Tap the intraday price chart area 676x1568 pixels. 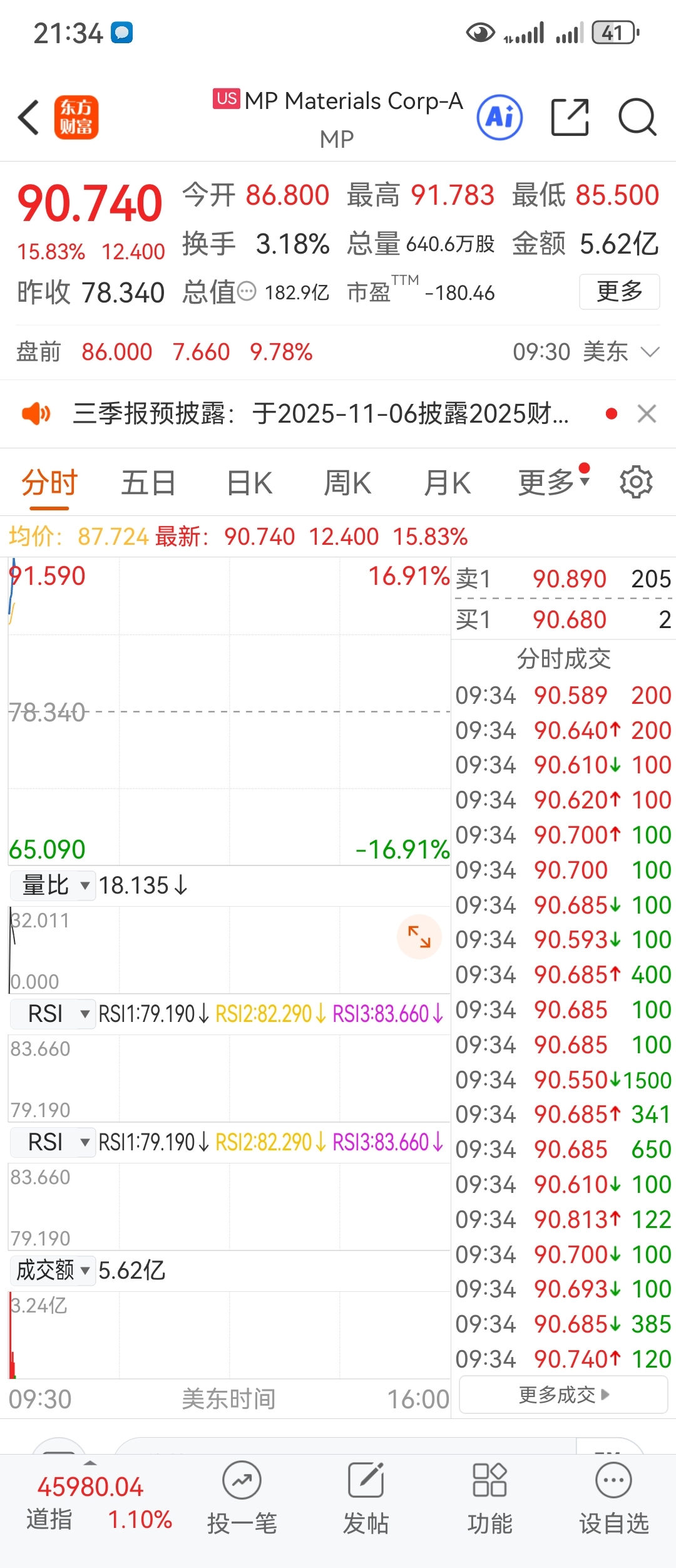(x=229, y=711)
